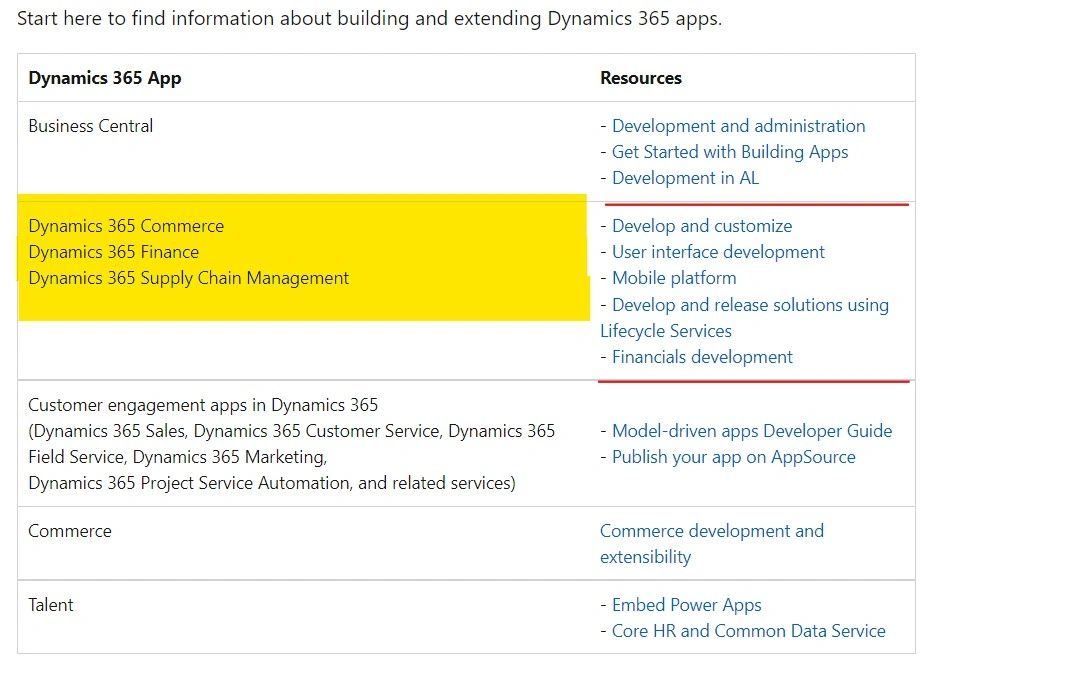1082x677 pixels.
Task: Click the Business Central table cell
Action: pos(90,126)
